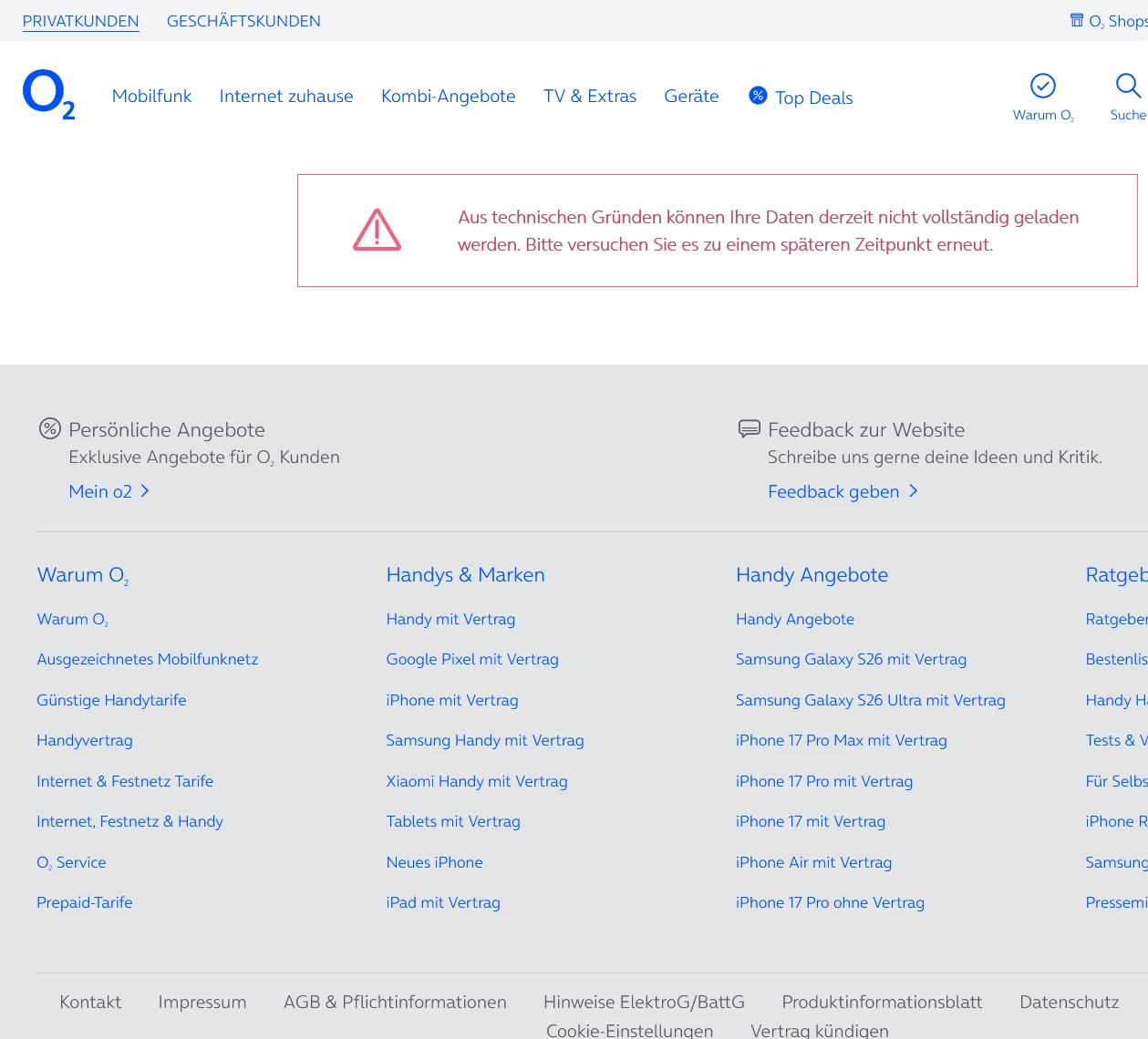Click the Persönliche Angebote percent icon
The width and height of the screenshot is (1148, 1039).
(50, 428)
